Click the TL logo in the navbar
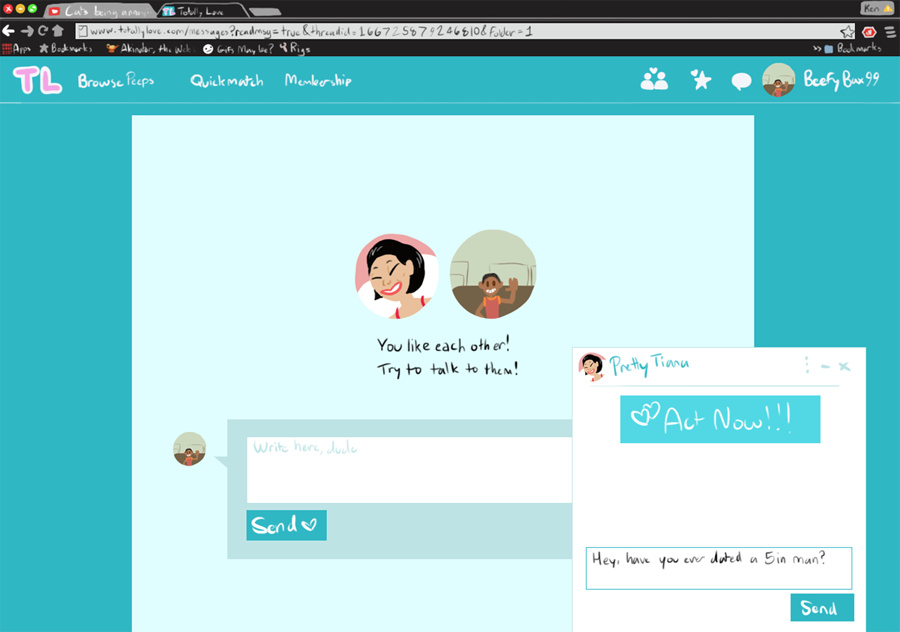 tap(38, 81)
